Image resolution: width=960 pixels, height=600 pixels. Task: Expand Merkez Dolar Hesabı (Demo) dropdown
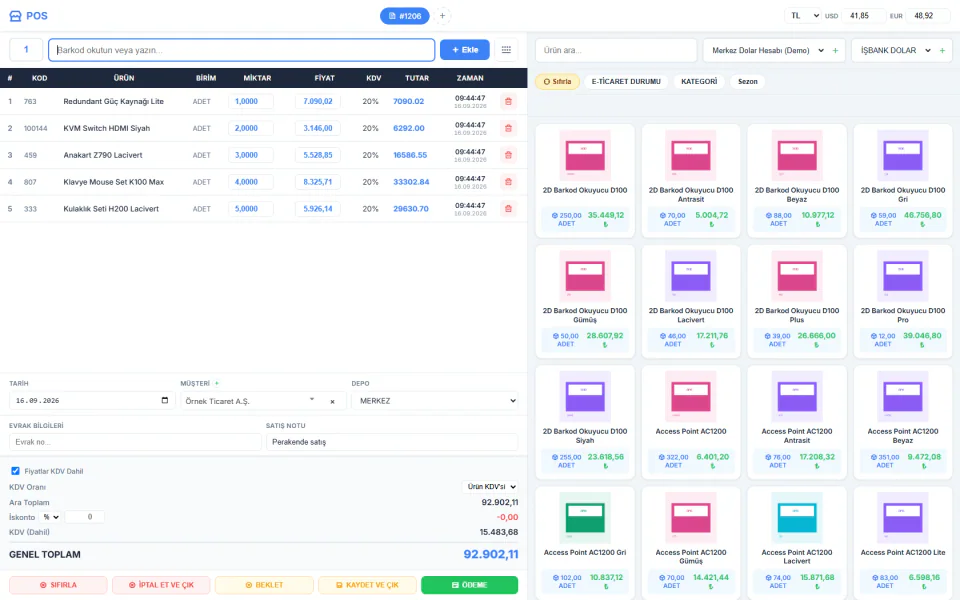(768, 50)
